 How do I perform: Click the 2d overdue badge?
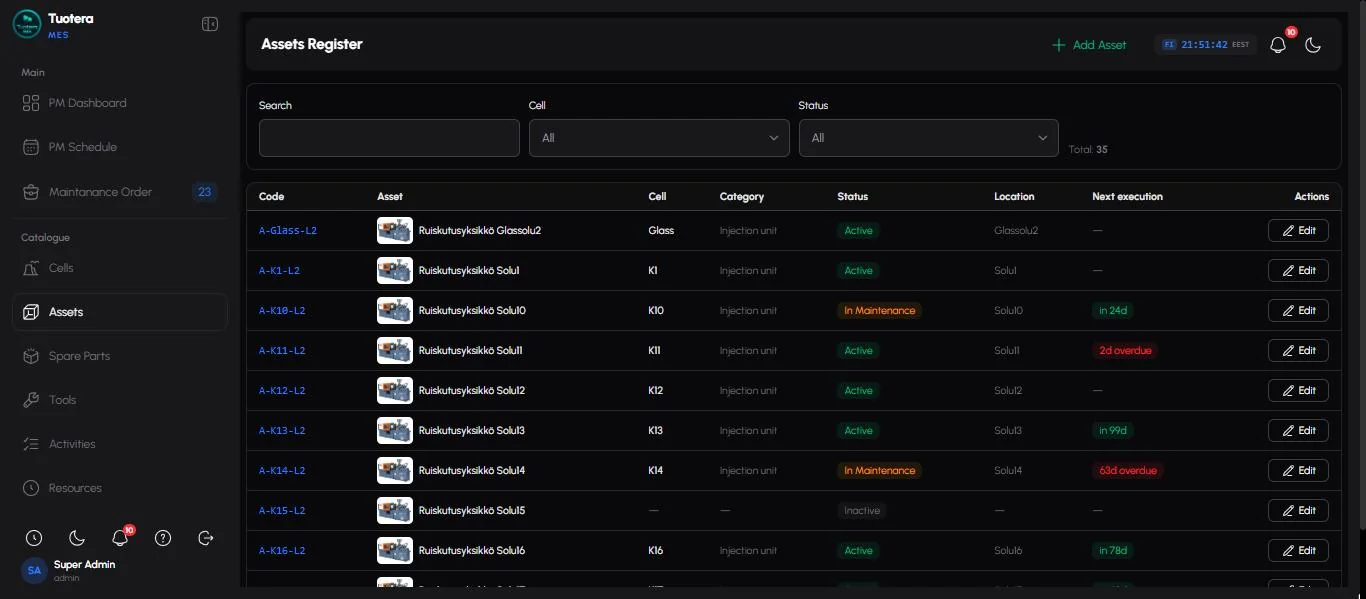tap(1125, 351)
